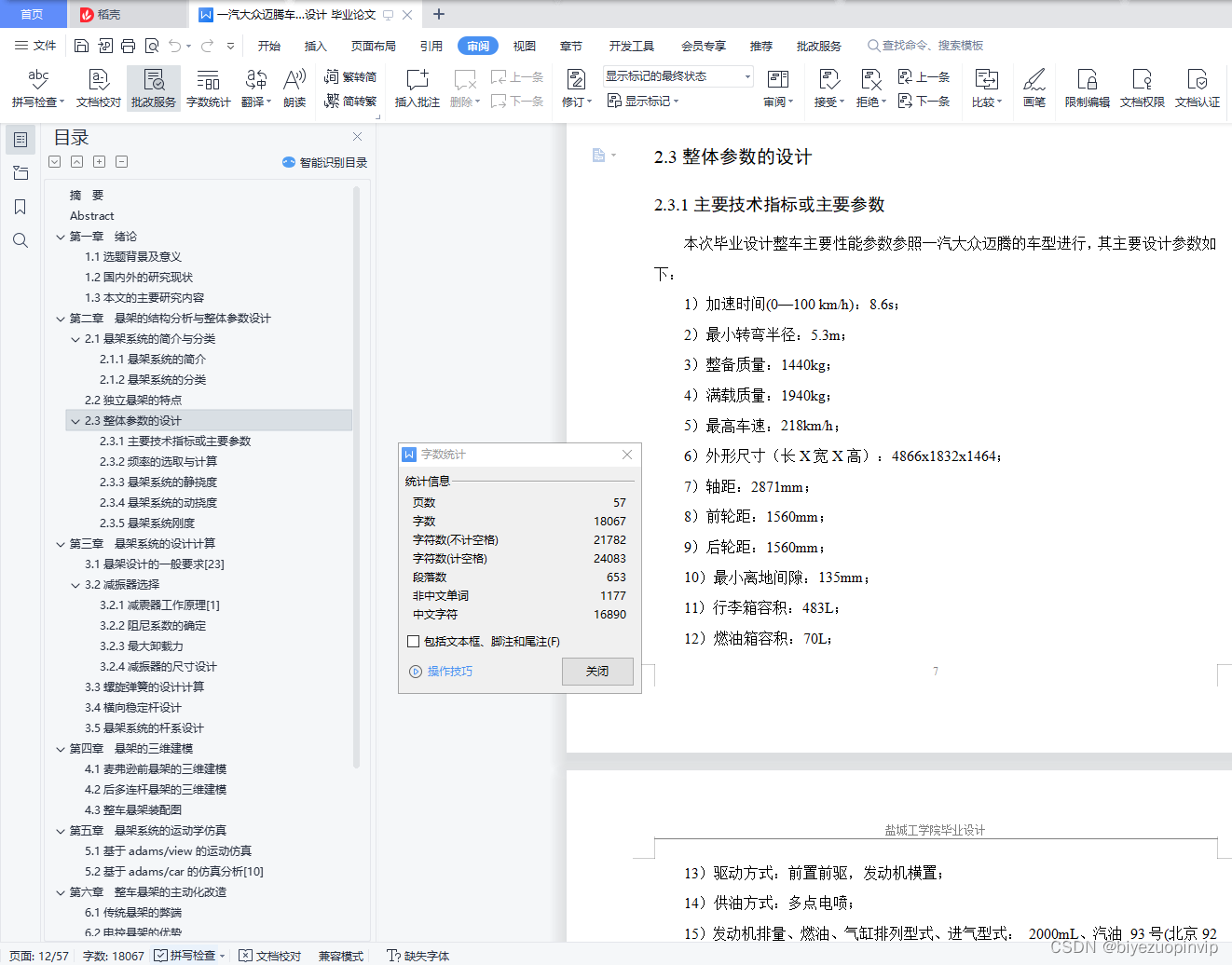Collapse the 第一章 绪论 tree node

tap(61, 237)
